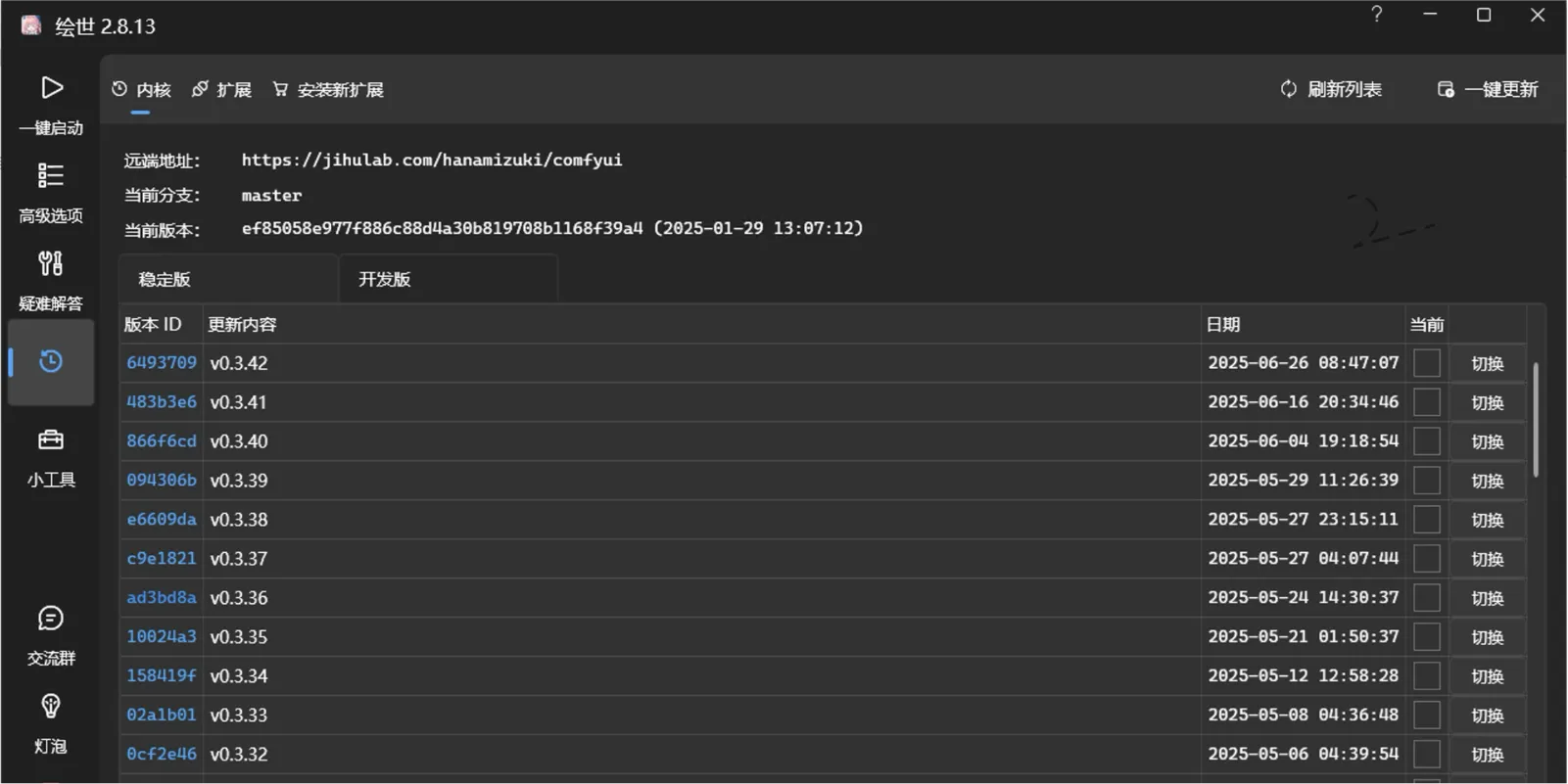Select the 开发版 tab
The height and width of the screenshot is (784, 1568).
pyautogui.click(x=385, y=280)
